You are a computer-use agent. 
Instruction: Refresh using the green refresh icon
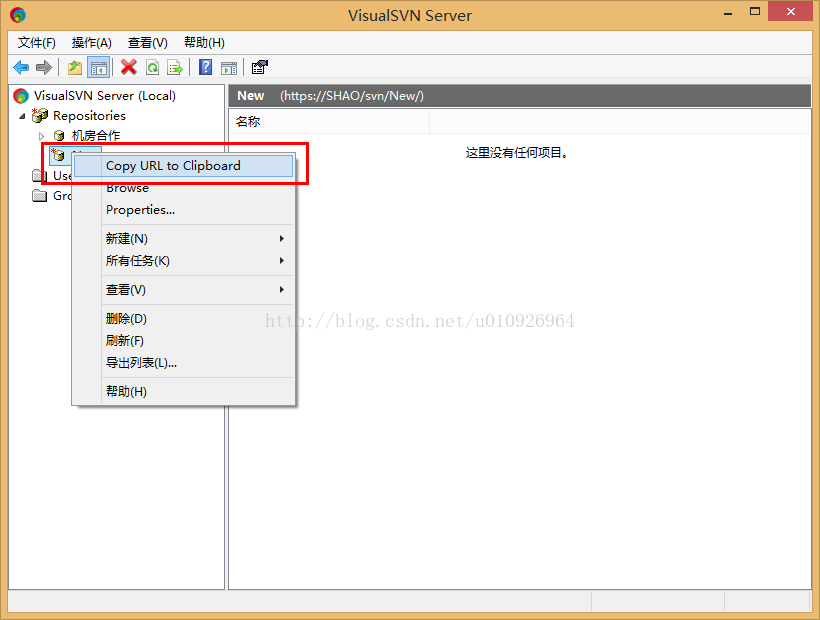(x=152, y=67)
